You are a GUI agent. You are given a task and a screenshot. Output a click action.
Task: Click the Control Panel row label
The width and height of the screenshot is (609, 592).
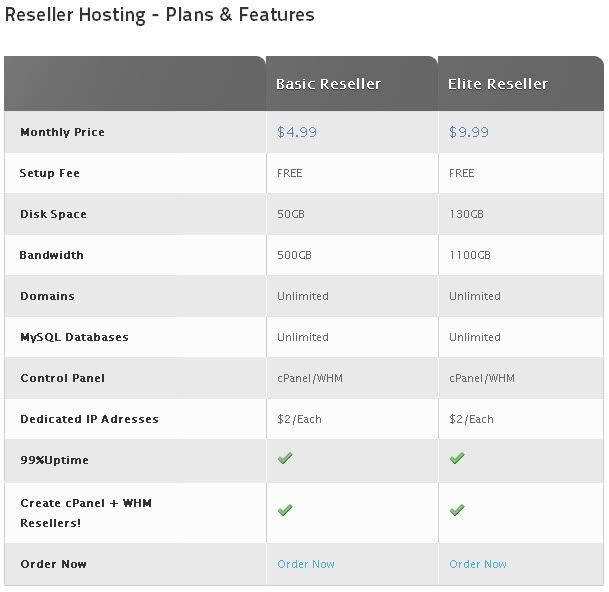pyautogui.click(x=63, y=378)
